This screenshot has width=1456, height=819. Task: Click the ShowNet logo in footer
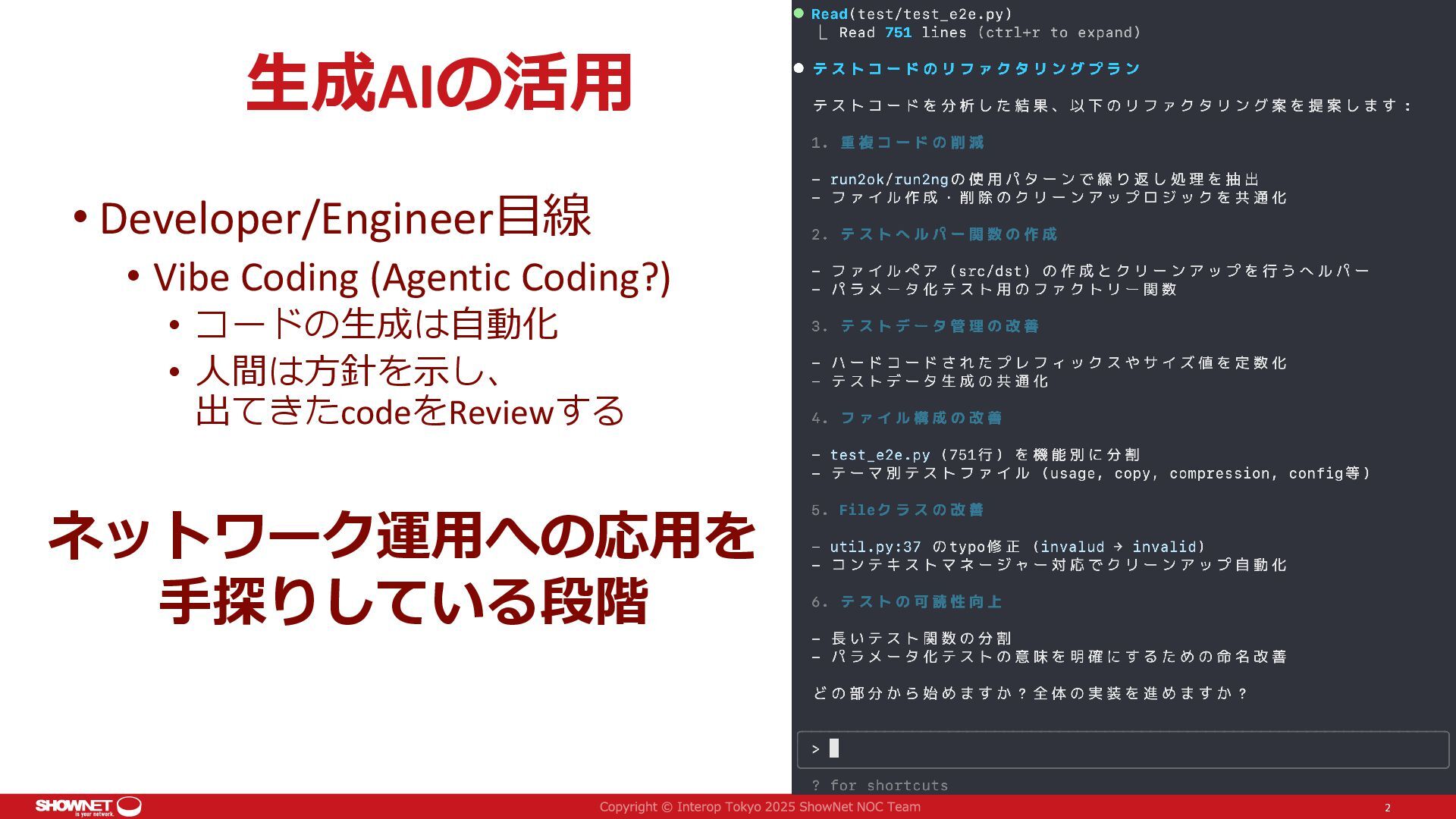pyautogui.click(x=88, y=806)
